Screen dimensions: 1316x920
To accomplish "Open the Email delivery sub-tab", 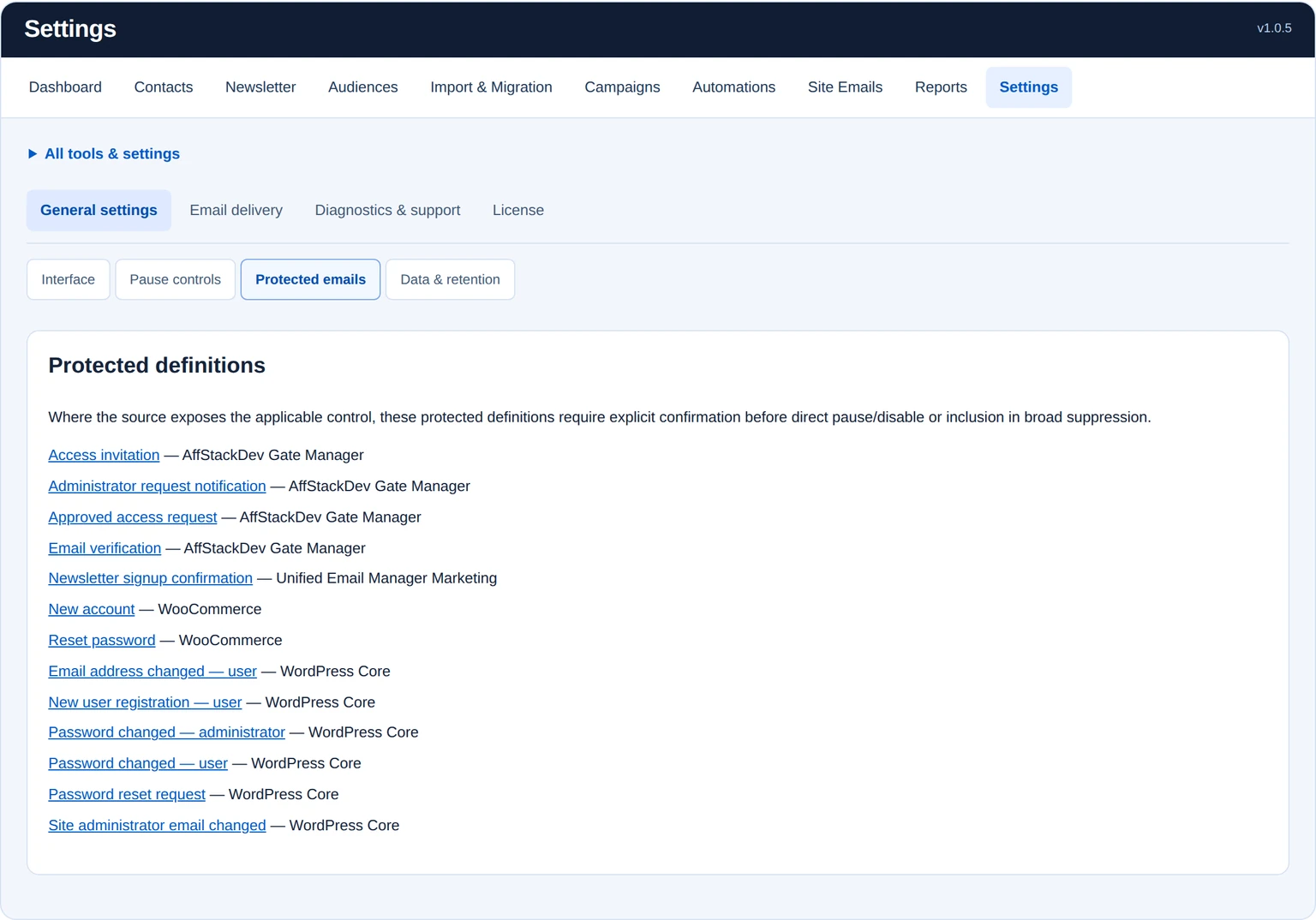I will click(x=236, y=211).
